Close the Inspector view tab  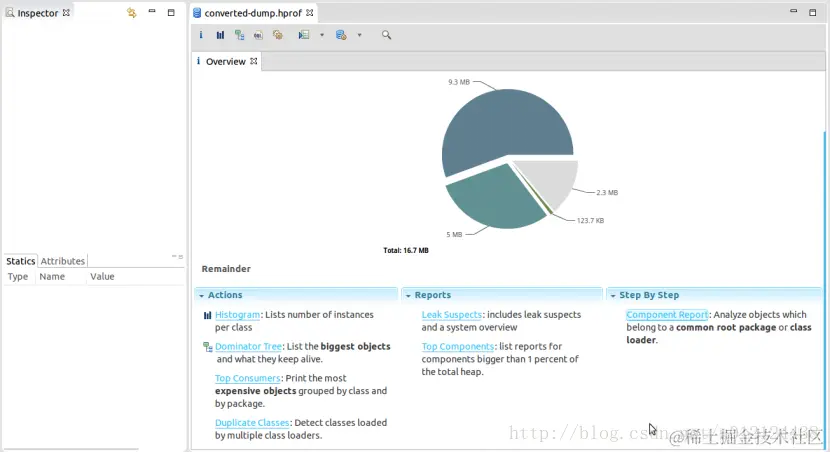pos(66,12)
